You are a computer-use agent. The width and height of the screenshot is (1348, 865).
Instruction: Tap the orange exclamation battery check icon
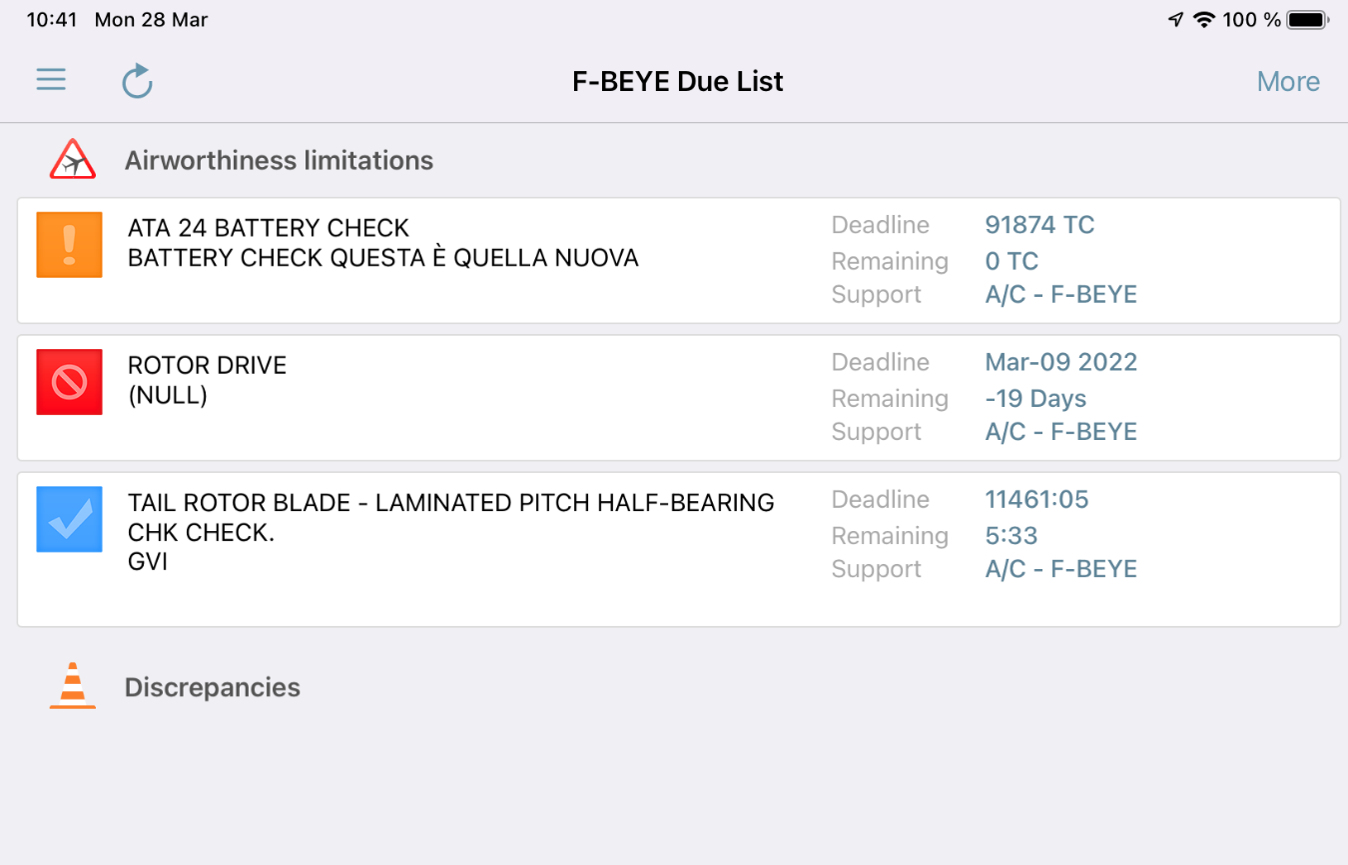coord(69,244)
